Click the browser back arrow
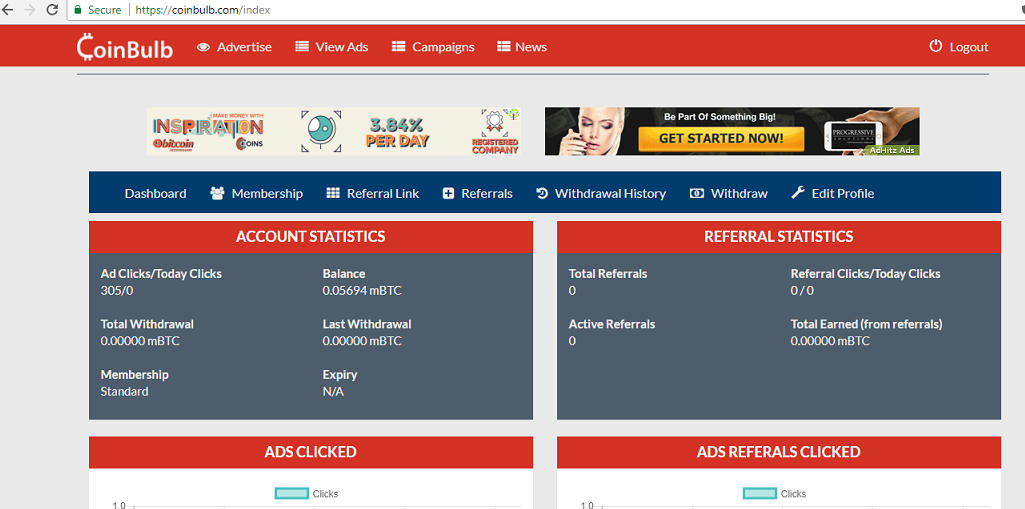Image resolution: width=1025 pixels, height=509 pixels. pyautogui.click(x=7, y=10)
